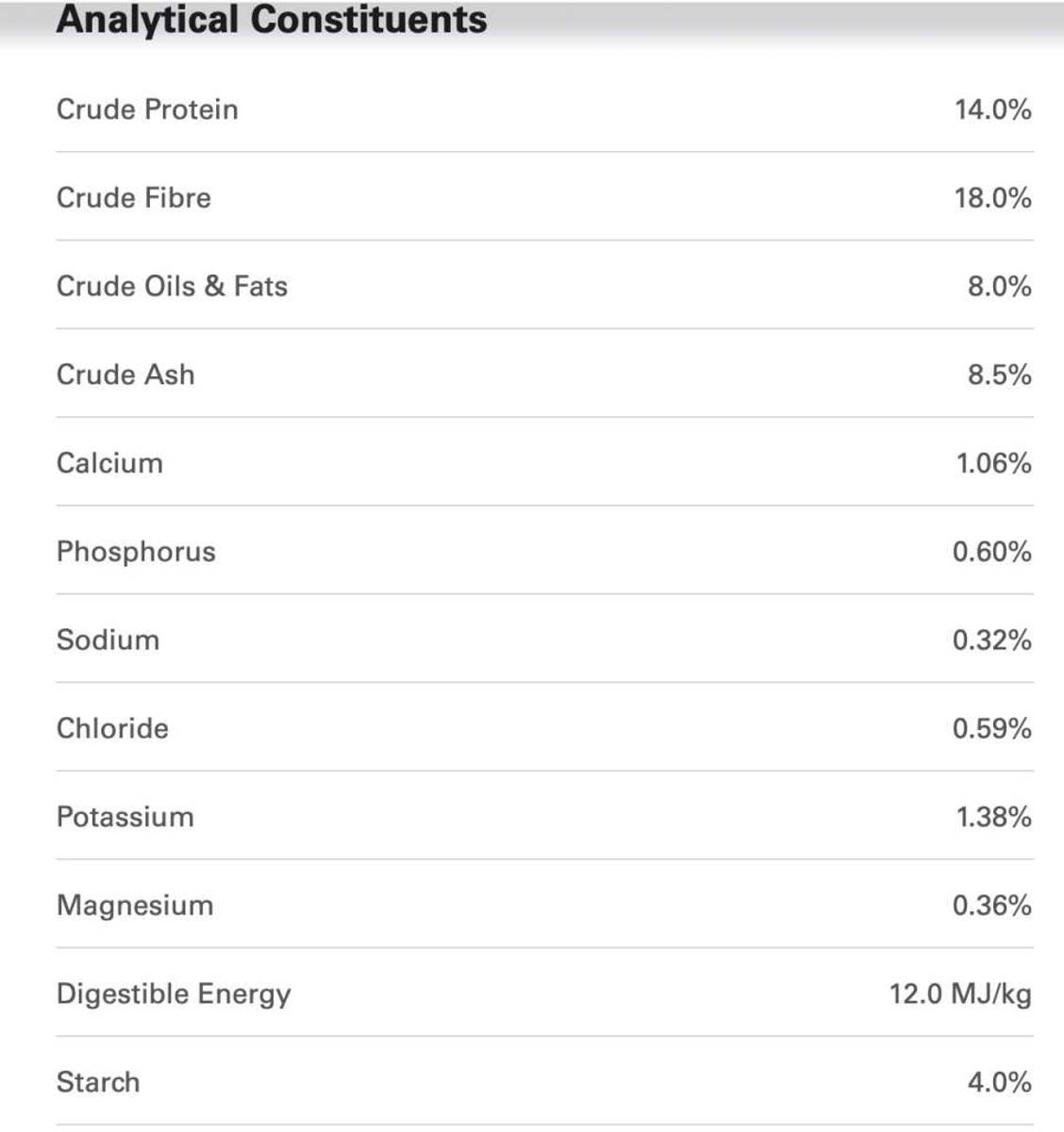Click the 14.0% Crude Protein value
Viewport: 1064px width, 1132px height.
(992, 109)
